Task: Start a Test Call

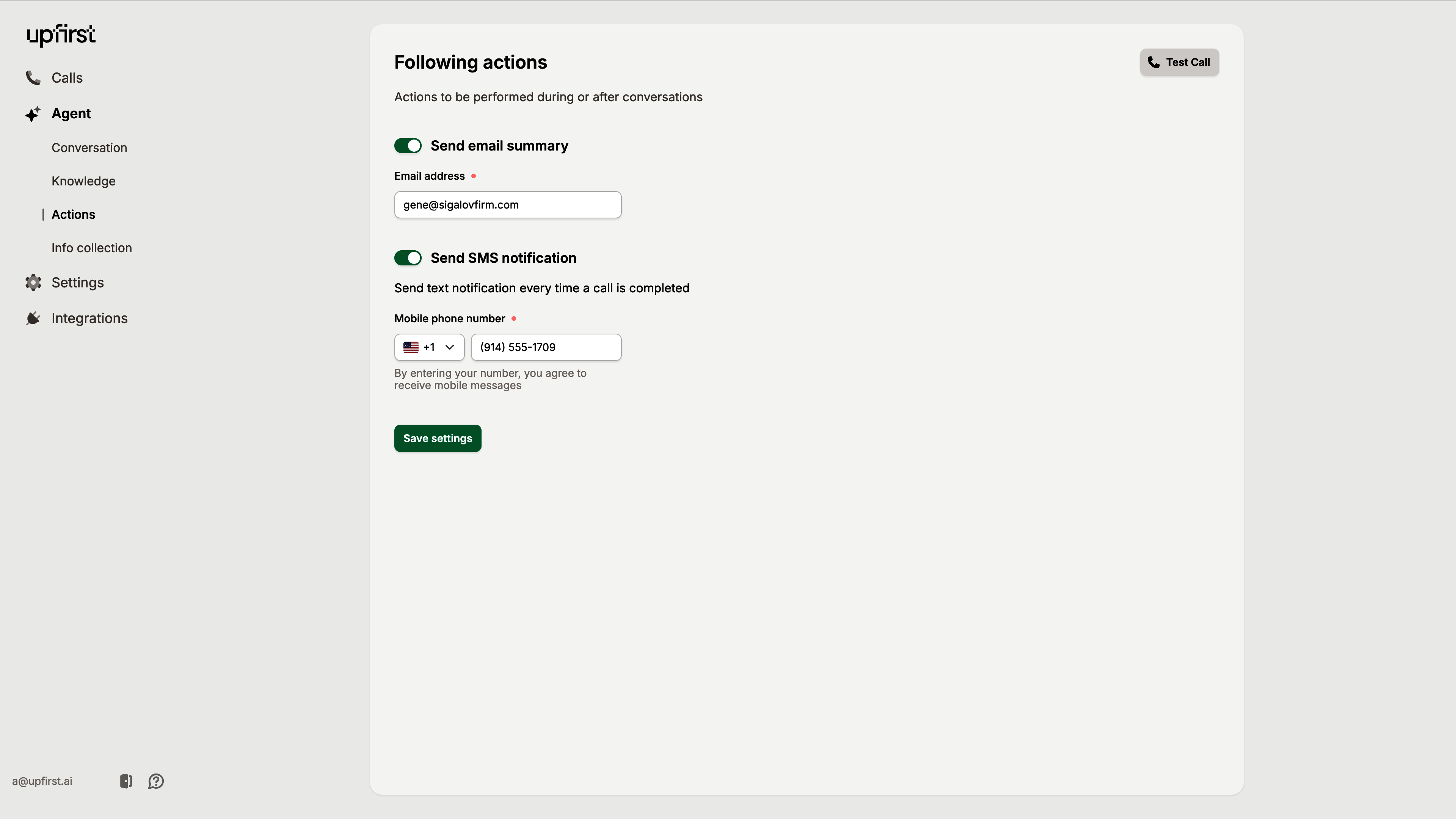Action: click(x=1179, y=62)
